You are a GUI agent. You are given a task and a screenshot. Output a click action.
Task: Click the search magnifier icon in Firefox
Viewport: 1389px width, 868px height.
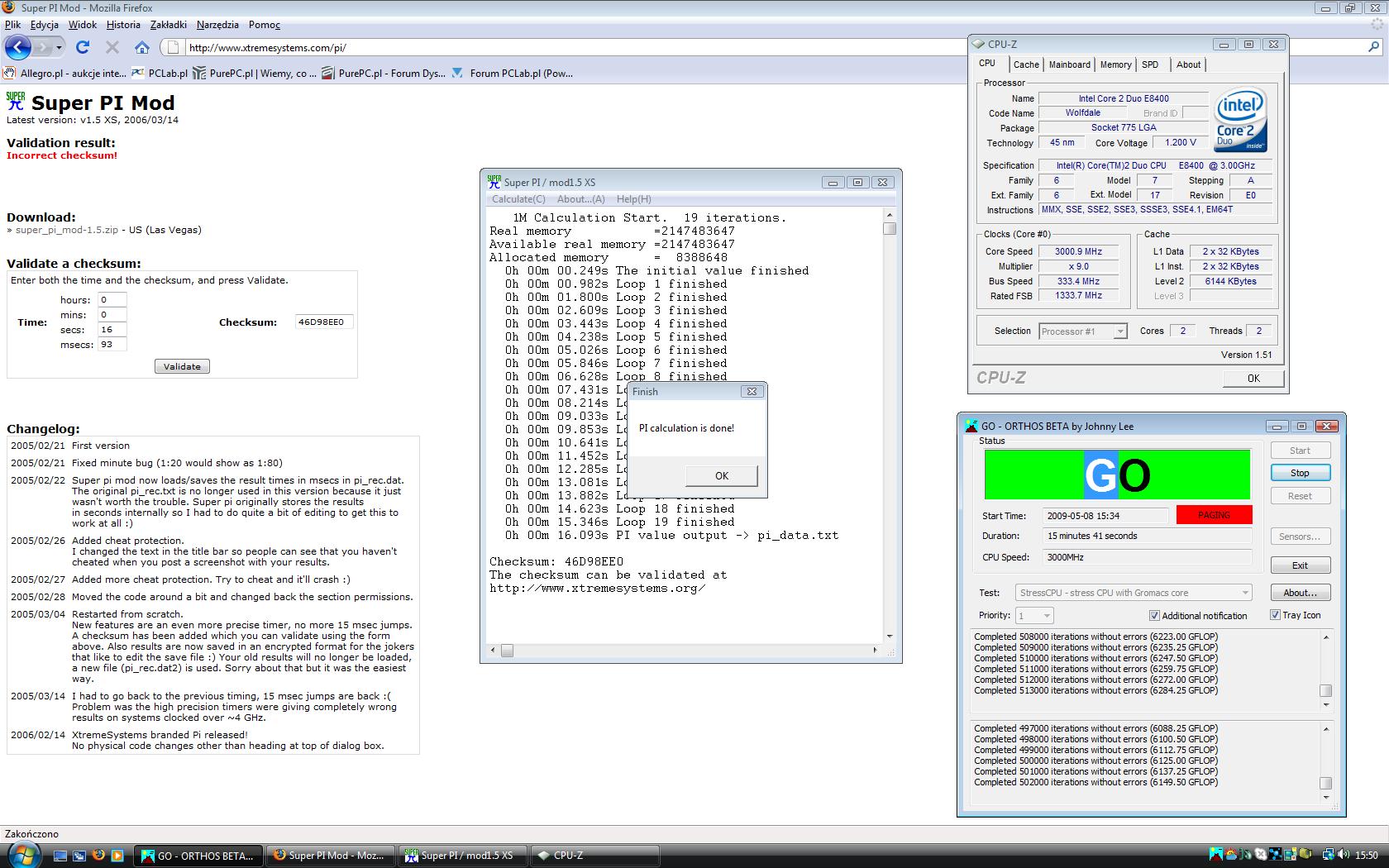click(1374, 47)
